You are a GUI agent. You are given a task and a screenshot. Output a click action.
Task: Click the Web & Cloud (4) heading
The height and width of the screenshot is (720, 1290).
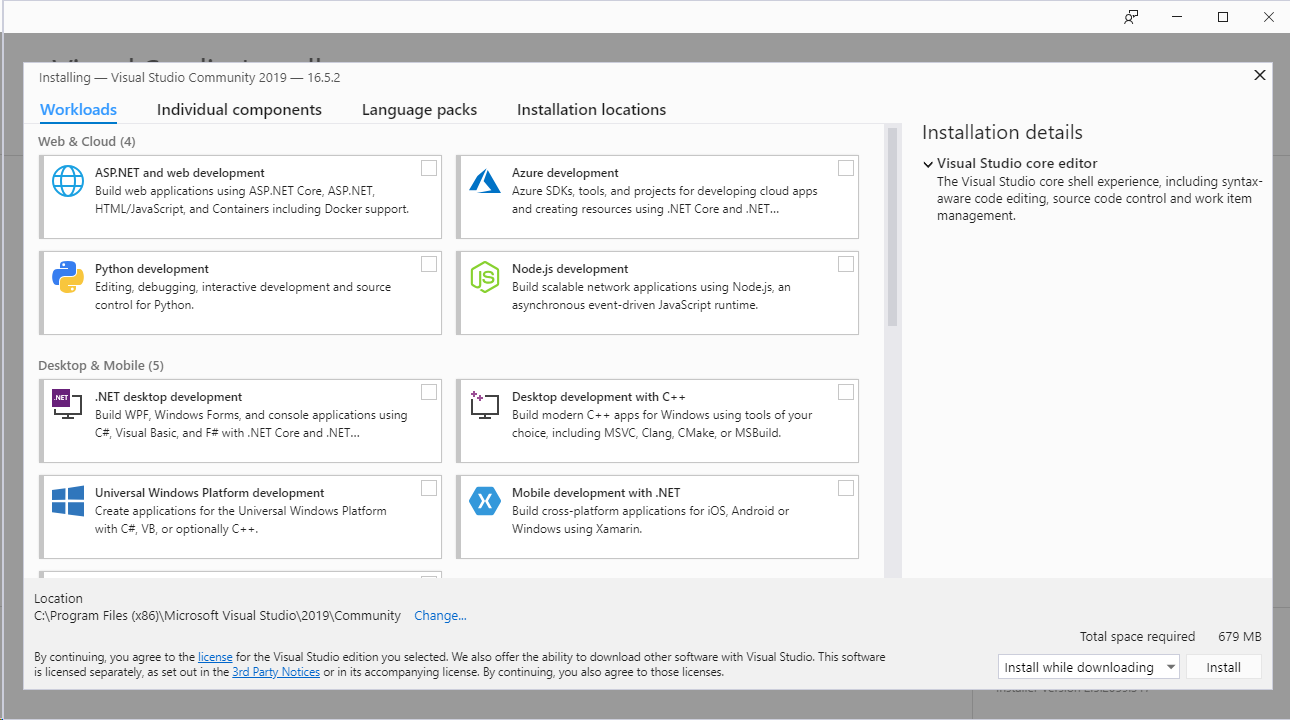coord(87,142)
